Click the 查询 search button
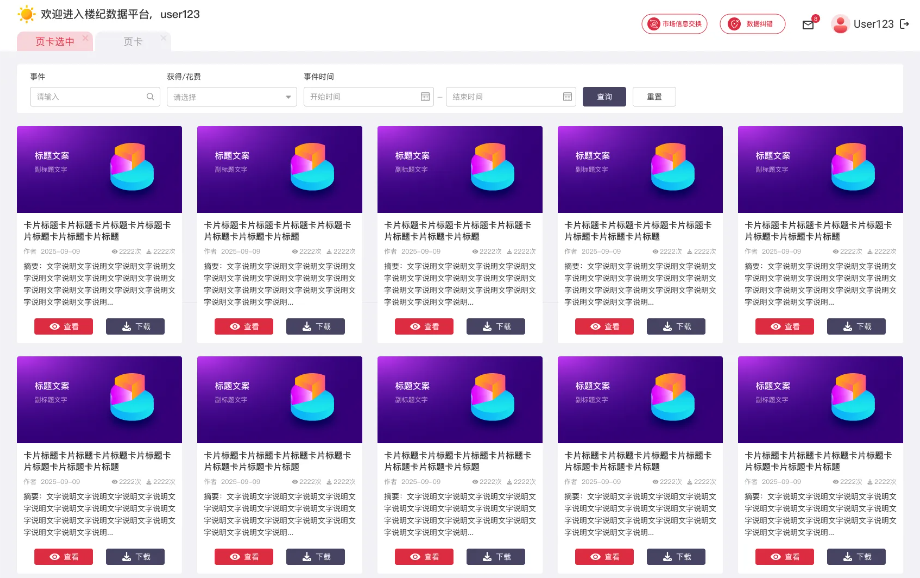Screen dimensions: 920x578 [604, 97]
